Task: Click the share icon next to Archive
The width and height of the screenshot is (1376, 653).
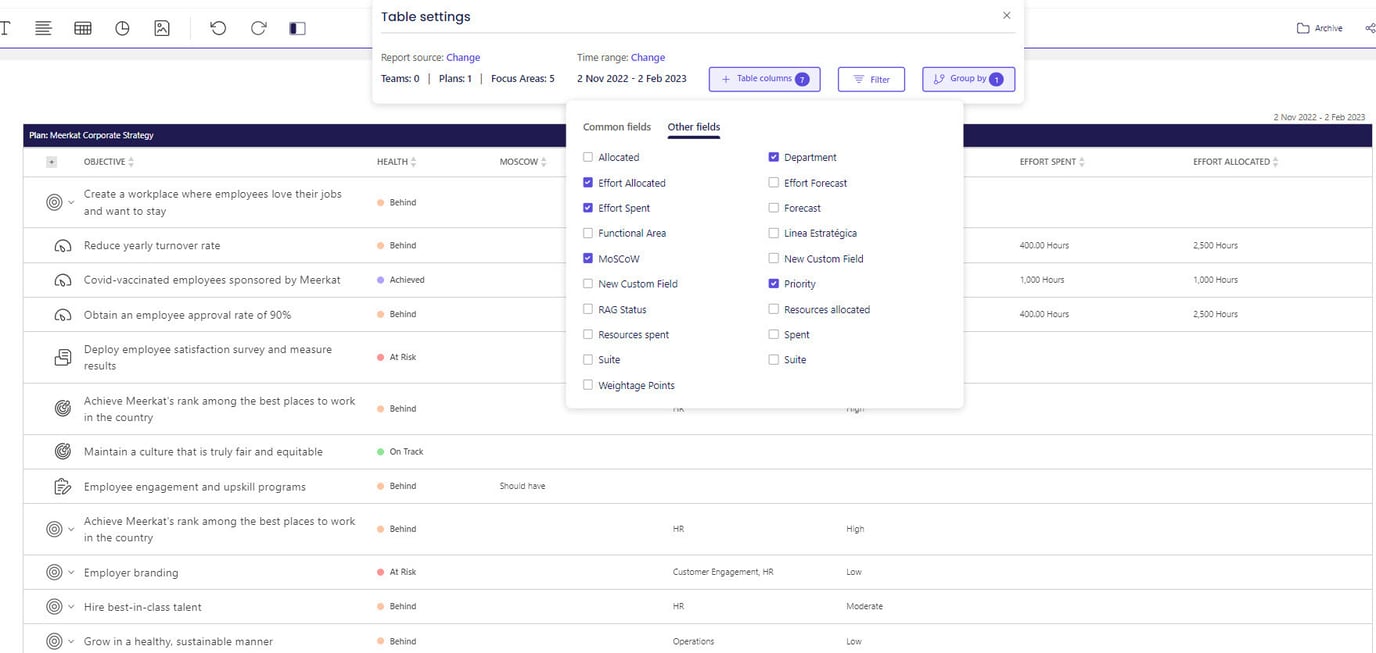Action: (x=1370, y=28)
